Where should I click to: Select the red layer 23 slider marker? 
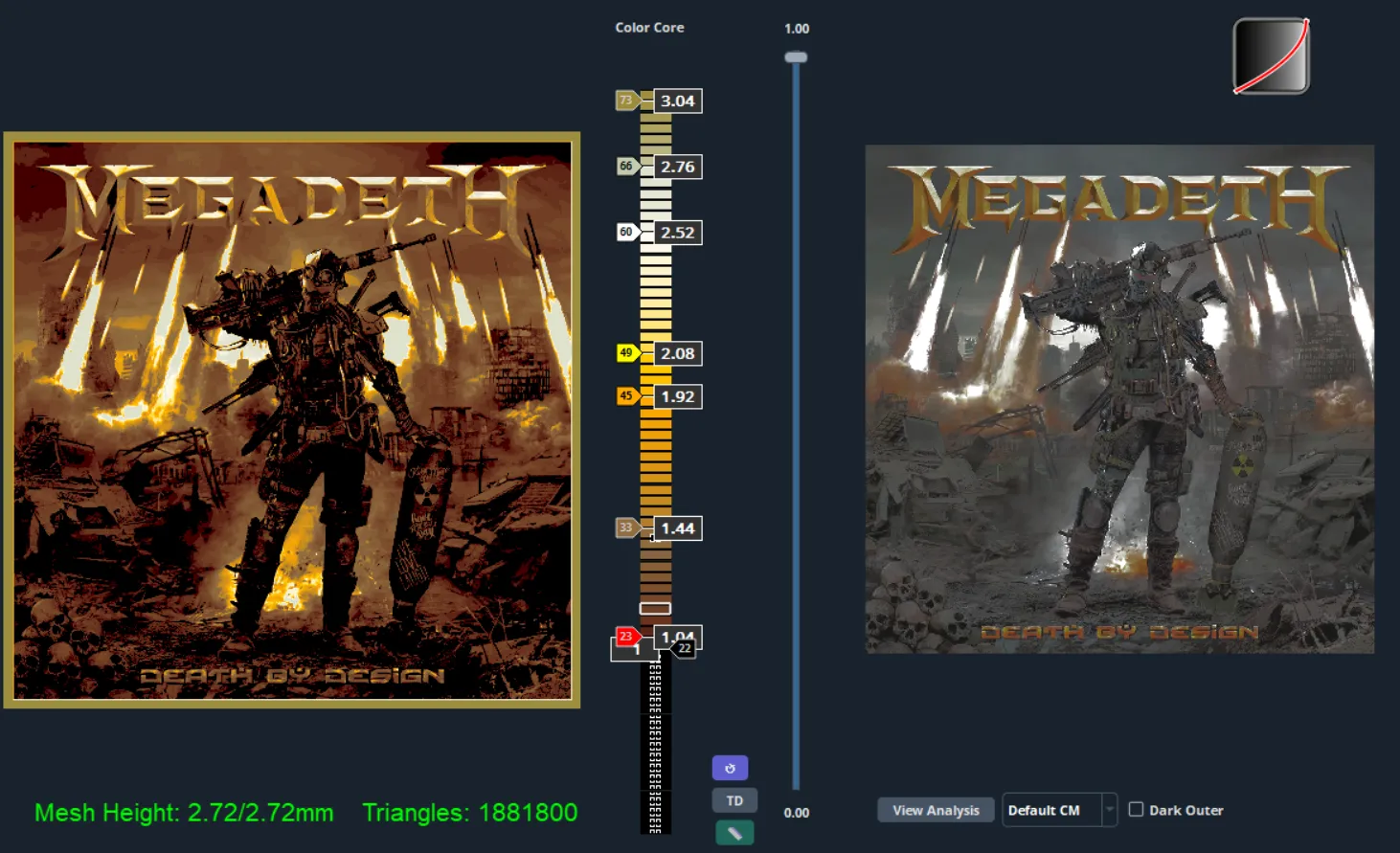click(626, 636)
